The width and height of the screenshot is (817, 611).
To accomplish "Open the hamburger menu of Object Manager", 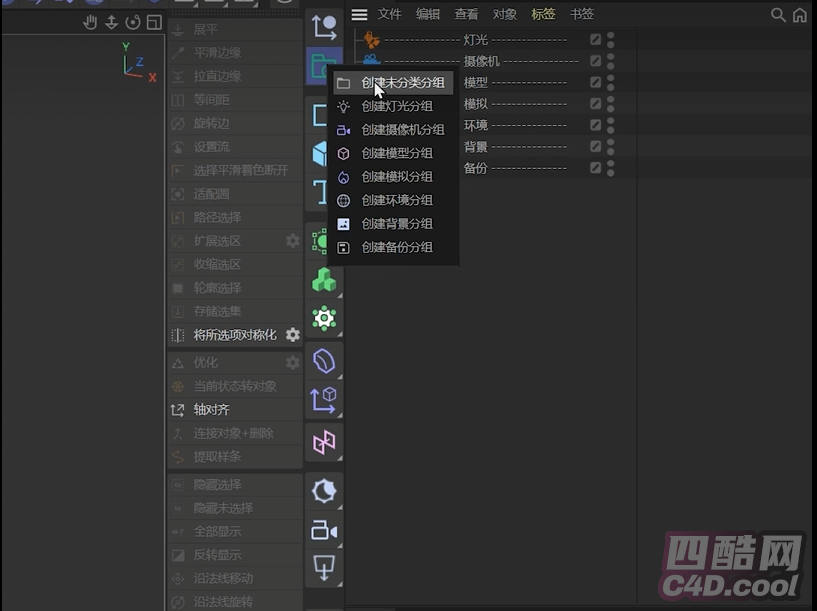I will point(360,15).
